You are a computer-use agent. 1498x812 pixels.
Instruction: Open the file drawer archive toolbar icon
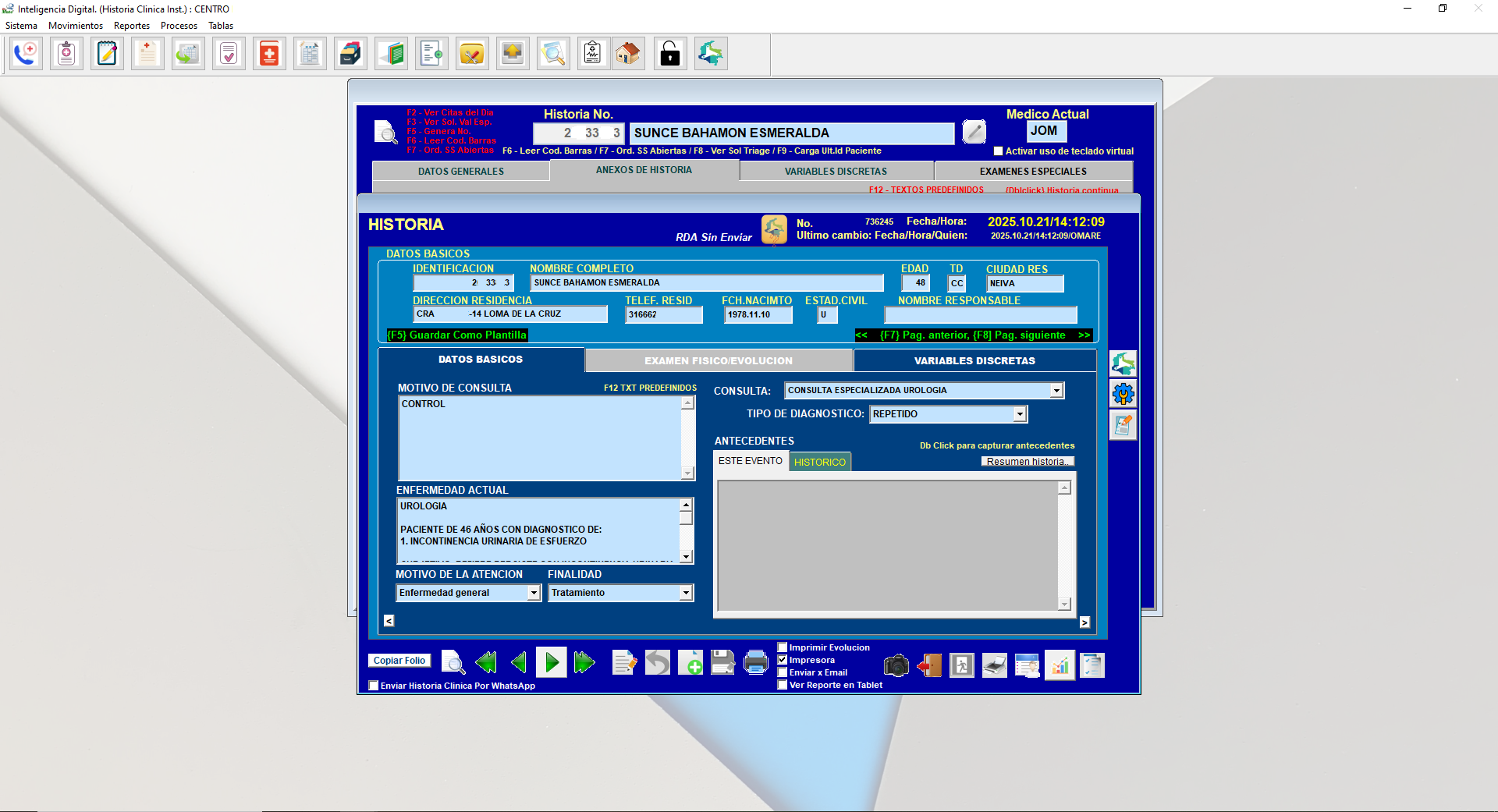click(x=351, y=54)
